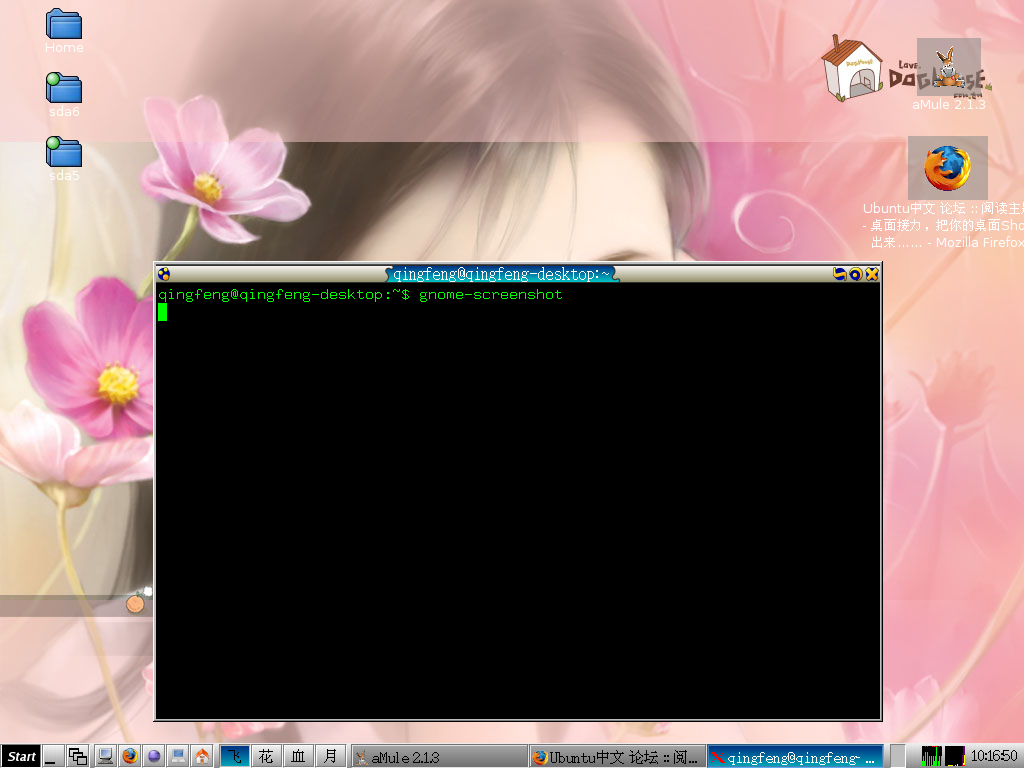Switch to workspace 月
The height and width of the screenshot is (768, 1024).
point(330,756)
